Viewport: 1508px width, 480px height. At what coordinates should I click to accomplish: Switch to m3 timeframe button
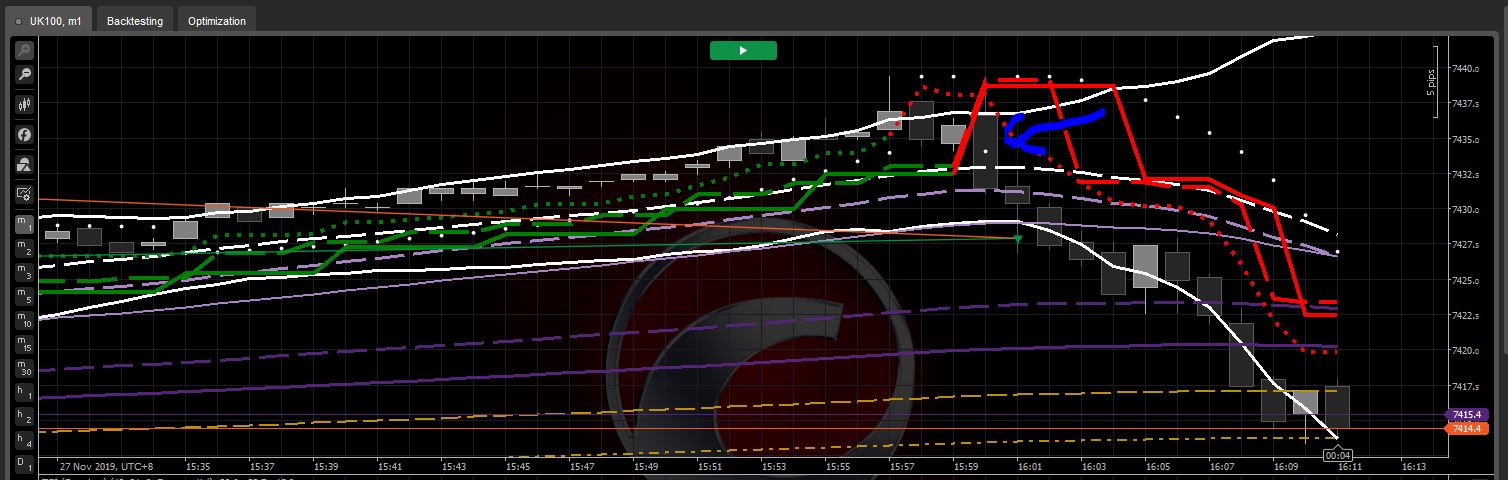pyautogui.click(x=24, y=272)
